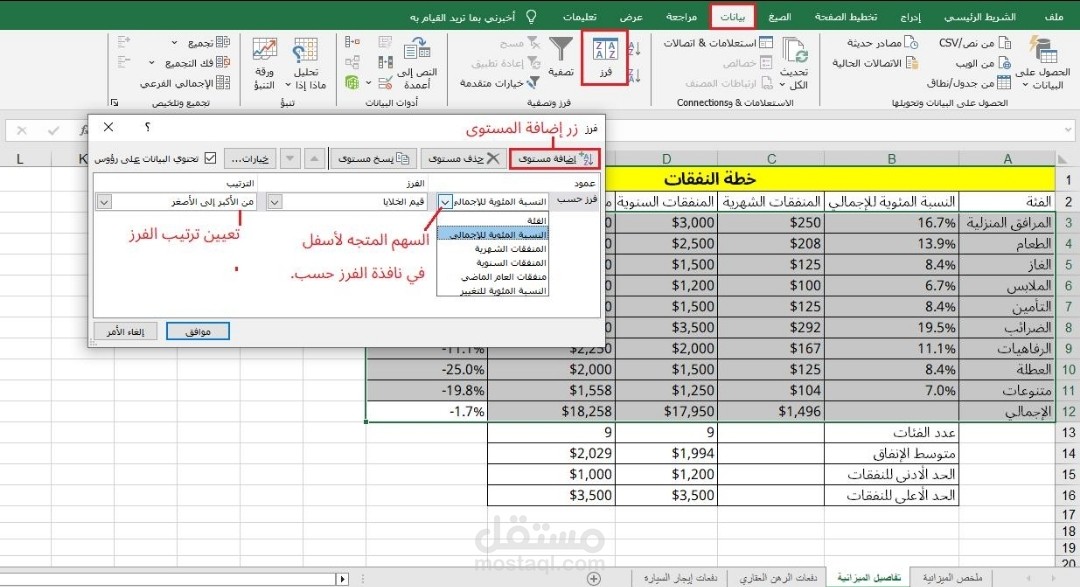The width and height of the screenshot is (1080, 587).
Task: Switch to the Formulas (الصيغ) ribbon tab
Action: [x=779, y=17]
